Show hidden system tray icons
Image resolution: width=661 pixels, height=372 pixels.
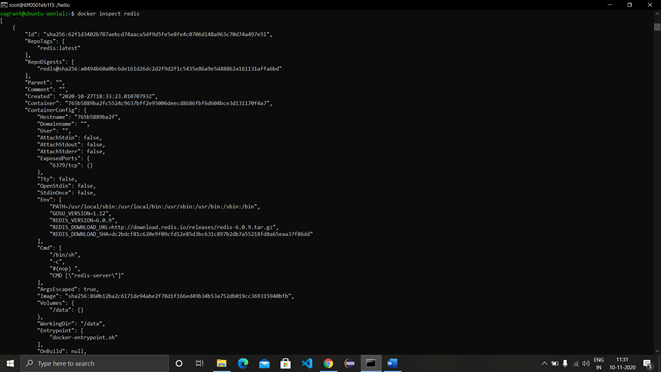coord(544,363)
